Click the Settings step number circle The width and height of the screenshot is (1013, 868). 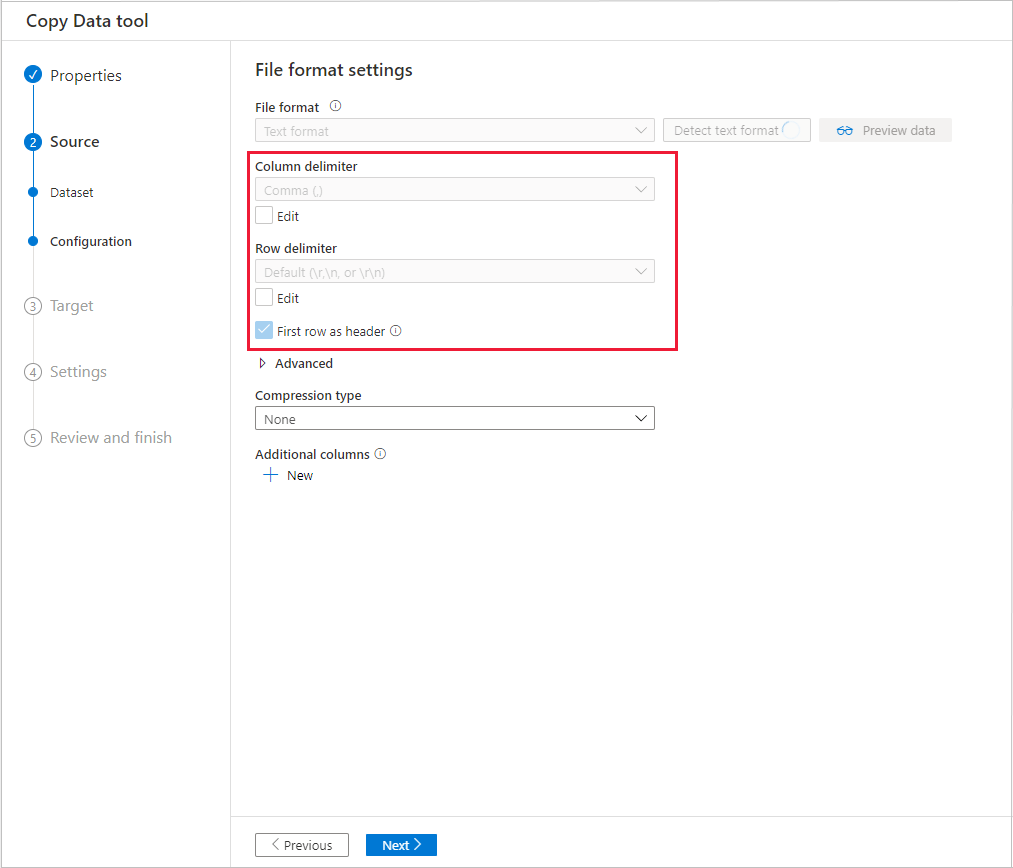(32, 371)
